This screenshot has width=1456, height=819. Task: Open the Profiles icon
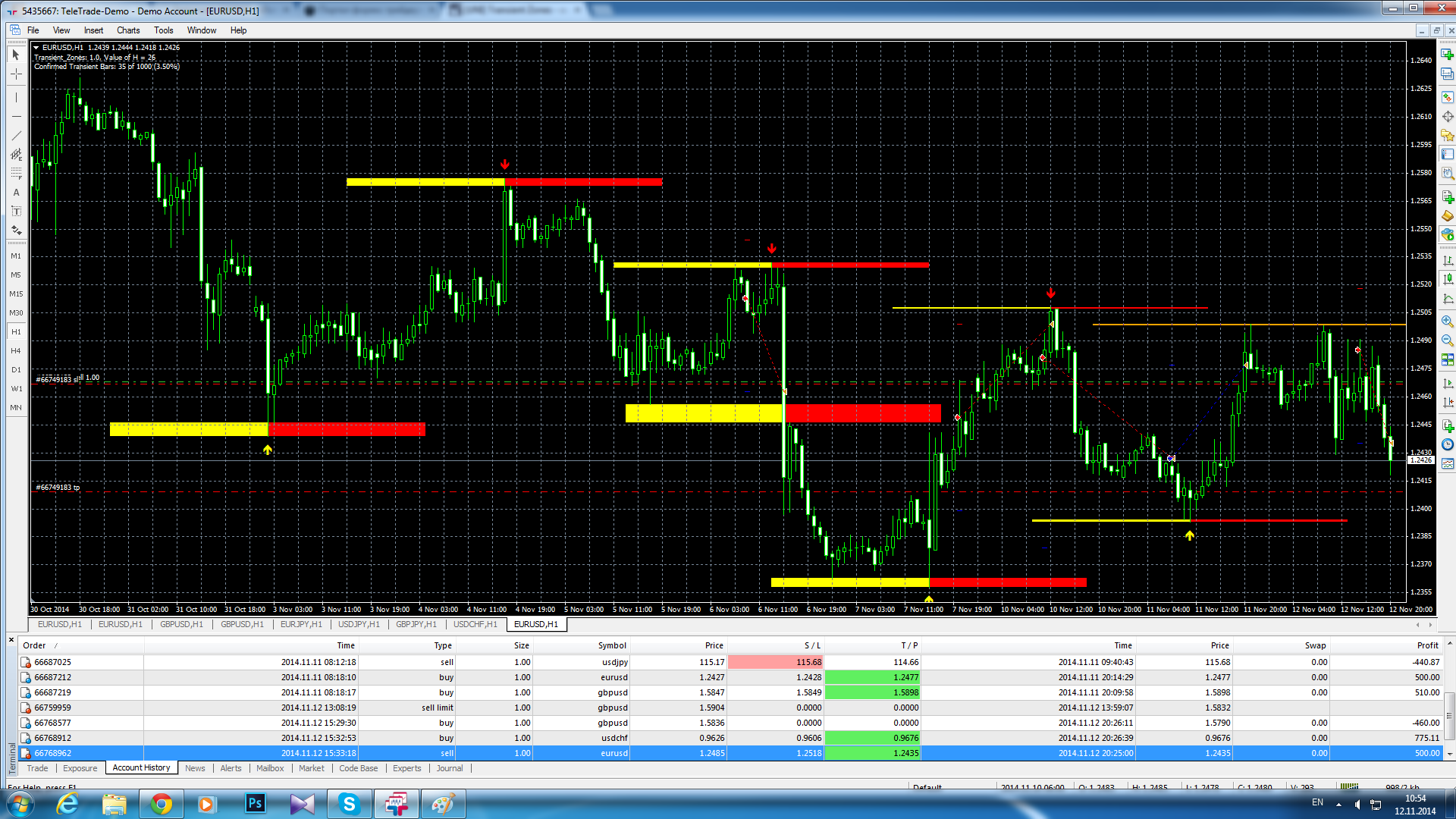(x=1448, y=74)
